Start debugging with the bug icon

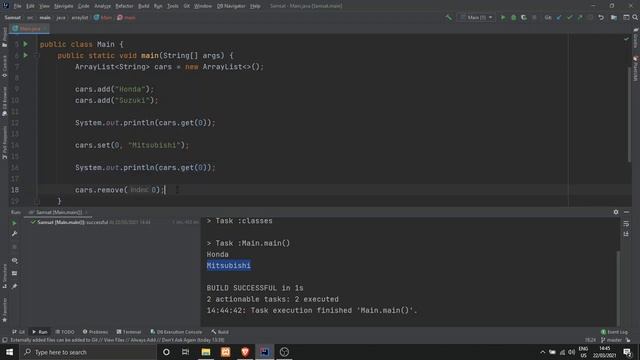click(x=513, y=18)
